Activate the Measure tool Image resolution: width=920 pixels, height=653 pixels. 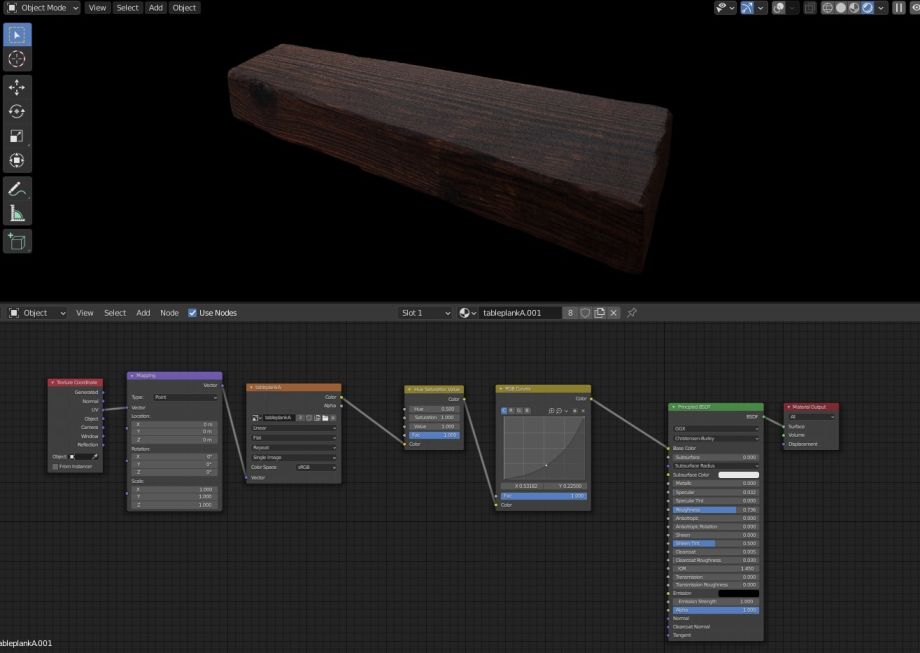click(x=17, y=213)
